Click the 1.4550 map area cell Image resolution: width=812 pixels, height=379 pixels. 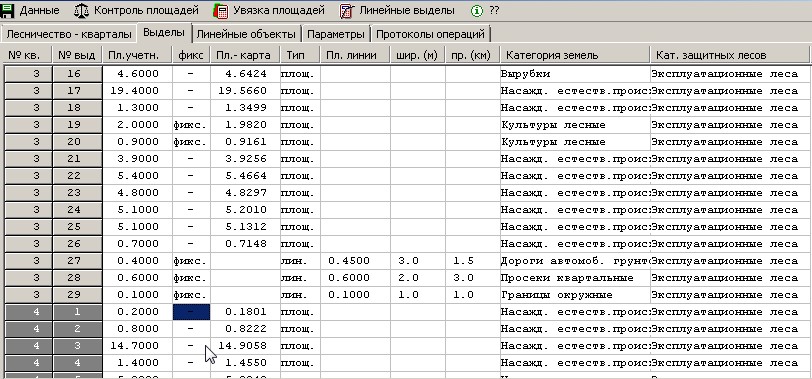[x=245, y=362]
